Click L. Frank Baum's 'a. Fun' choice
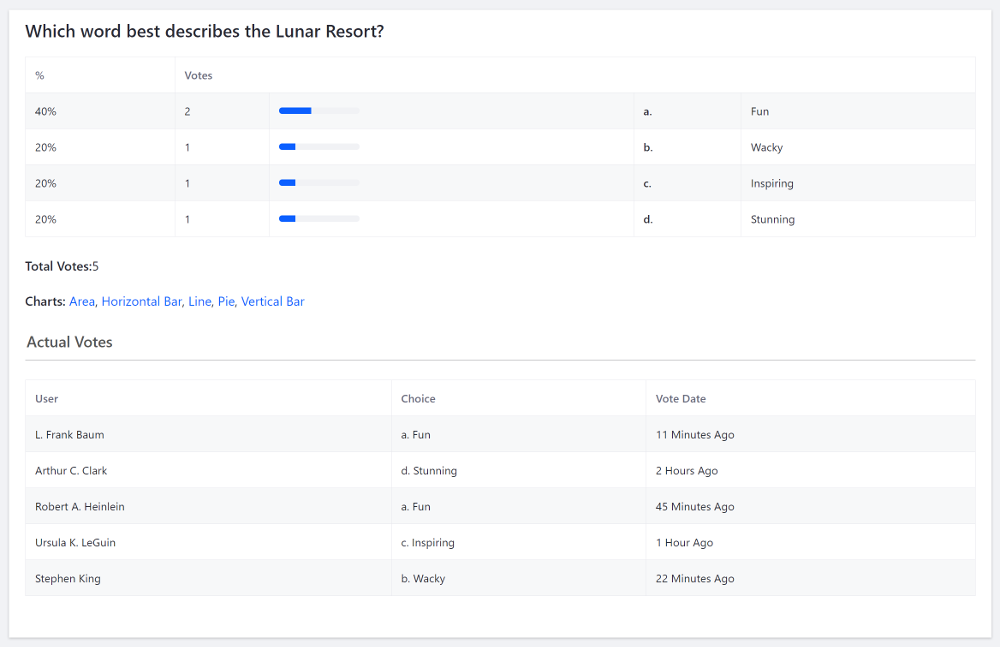1000x647 pixels. [416, 435]
